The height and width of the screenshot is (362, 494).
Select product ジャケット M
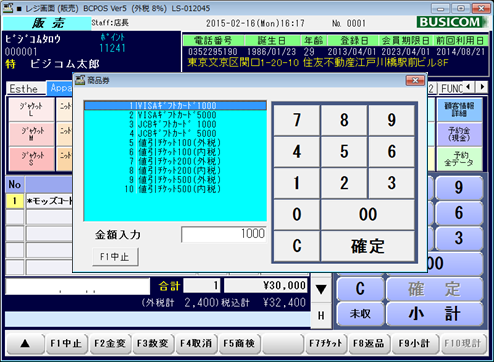tap(31, 134)
